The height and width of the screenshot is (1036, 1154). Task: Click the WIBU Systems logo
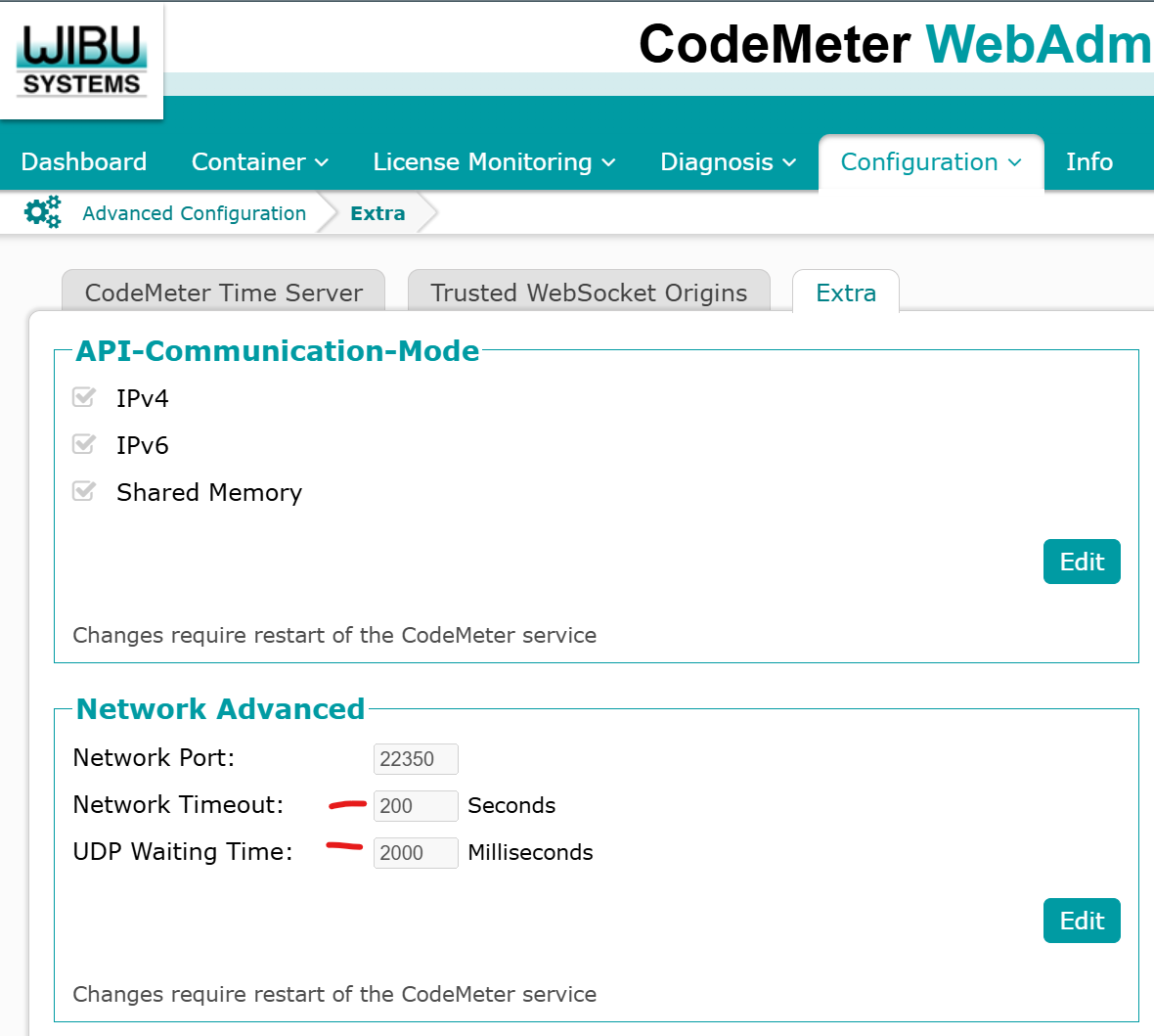[82, 61]
